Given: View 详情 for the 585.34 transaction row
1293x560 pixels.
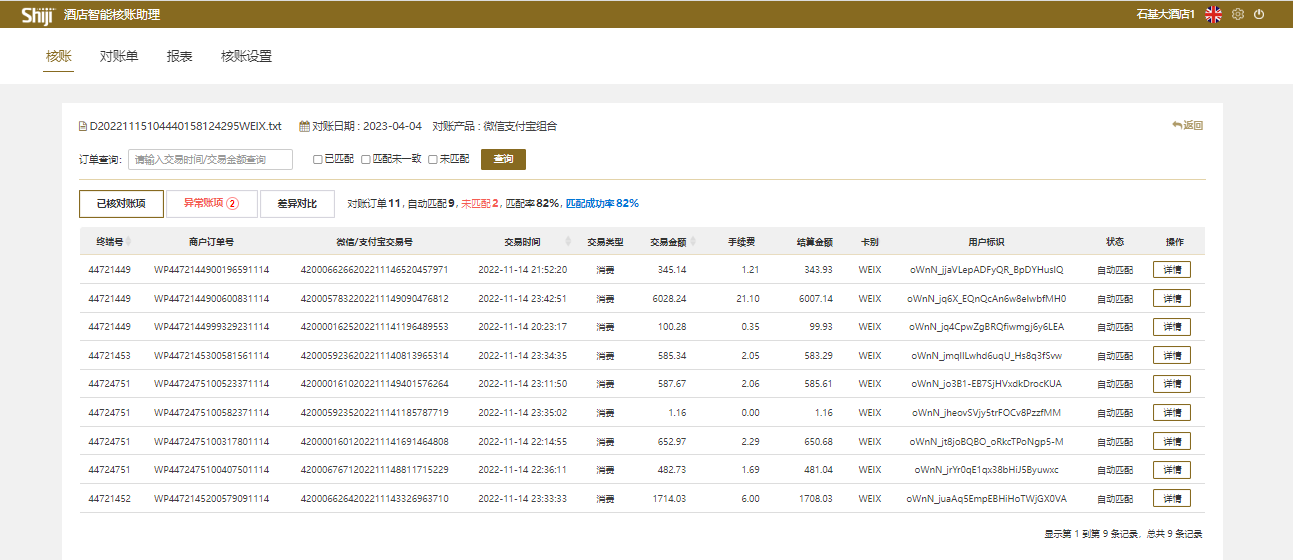Looking at the screenshot, I should 1172,356.
